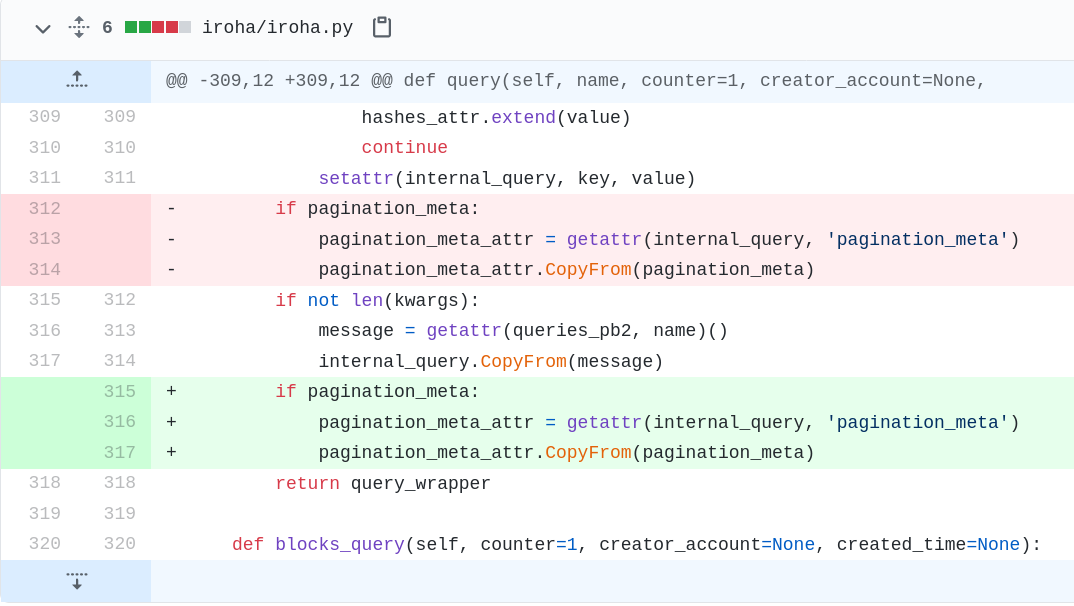Click the downward expand arrow at the bottom
This screenshot has height=606, width=1074.
coord(76,580)
